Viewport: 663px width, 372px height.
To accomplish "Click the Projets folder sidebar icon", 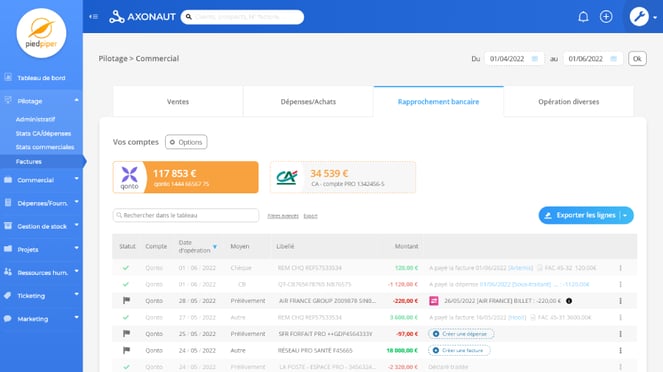I will 8,249.
